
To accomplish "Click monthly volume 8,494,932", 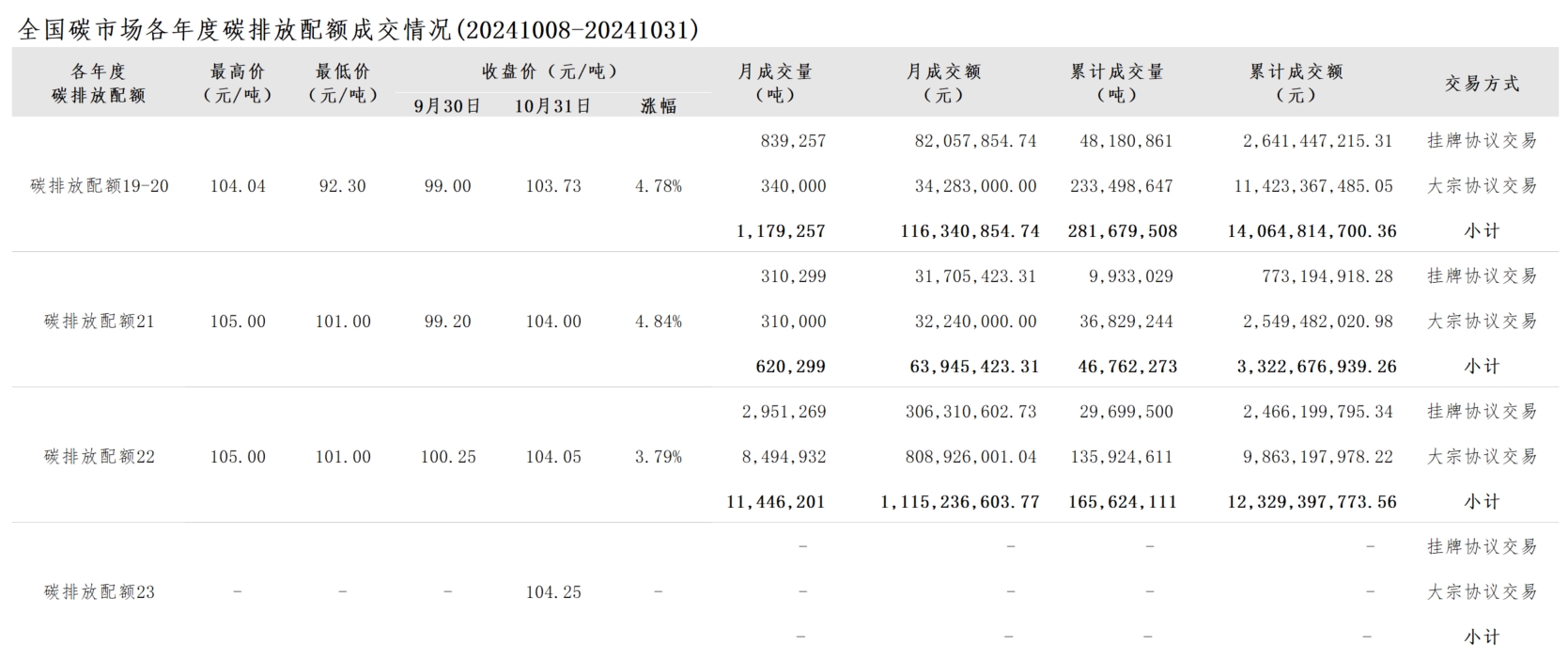I will [x=784, y=457].
